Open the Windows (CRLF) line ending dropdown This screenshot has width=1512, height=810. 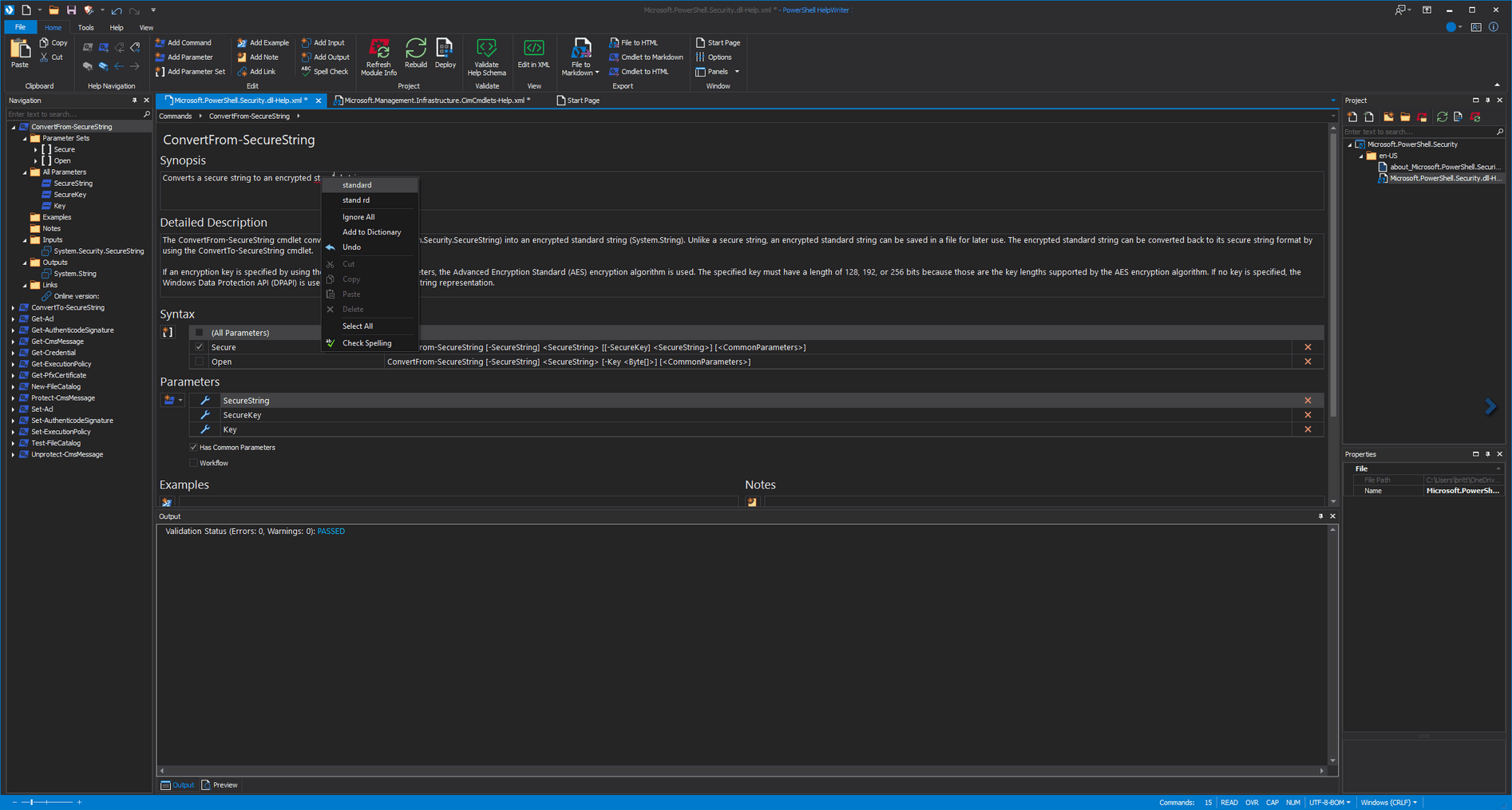tap(1389, 802)
